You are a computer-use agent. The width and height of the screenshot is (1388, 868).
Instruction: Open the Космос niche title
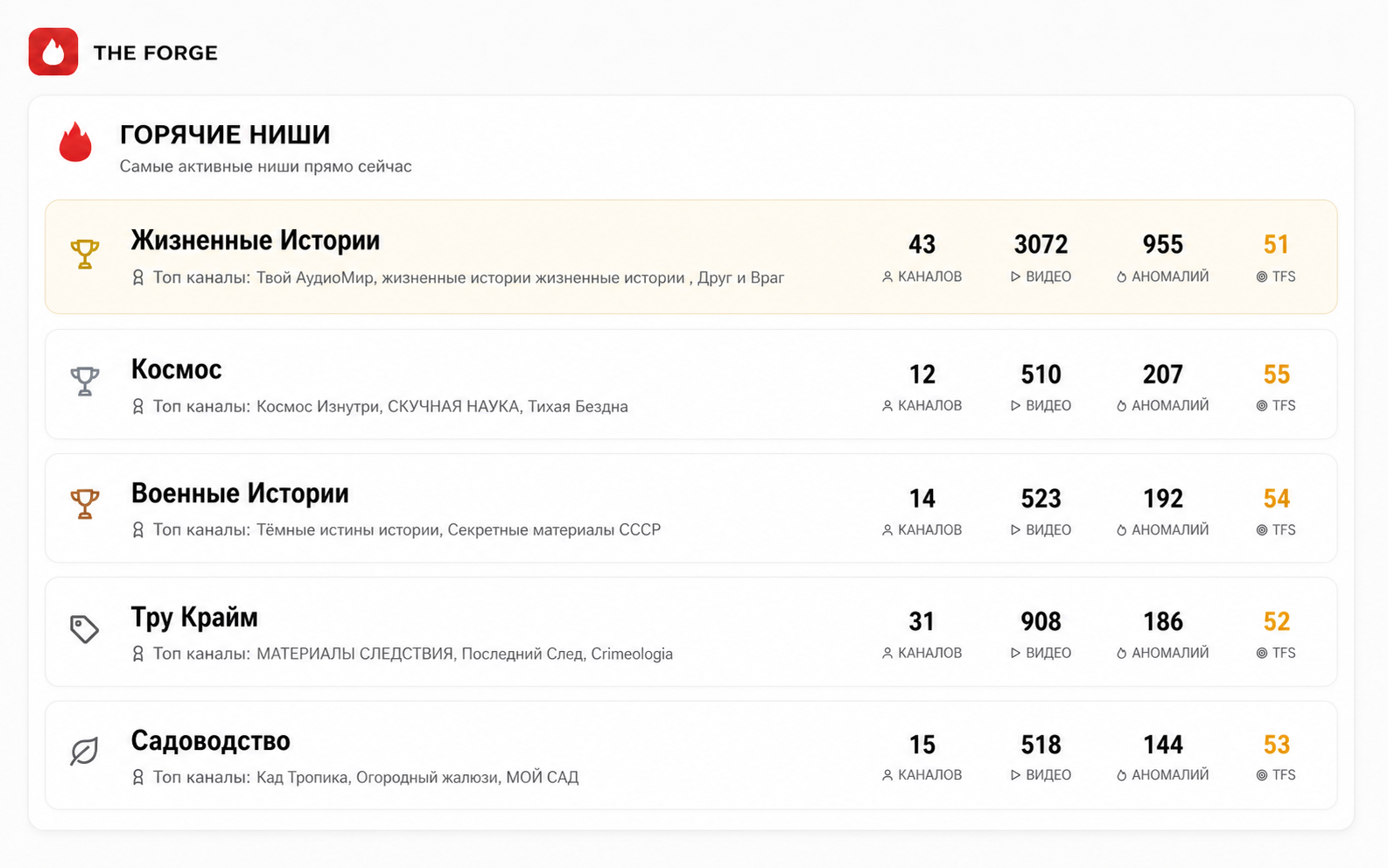pos(177,369)
